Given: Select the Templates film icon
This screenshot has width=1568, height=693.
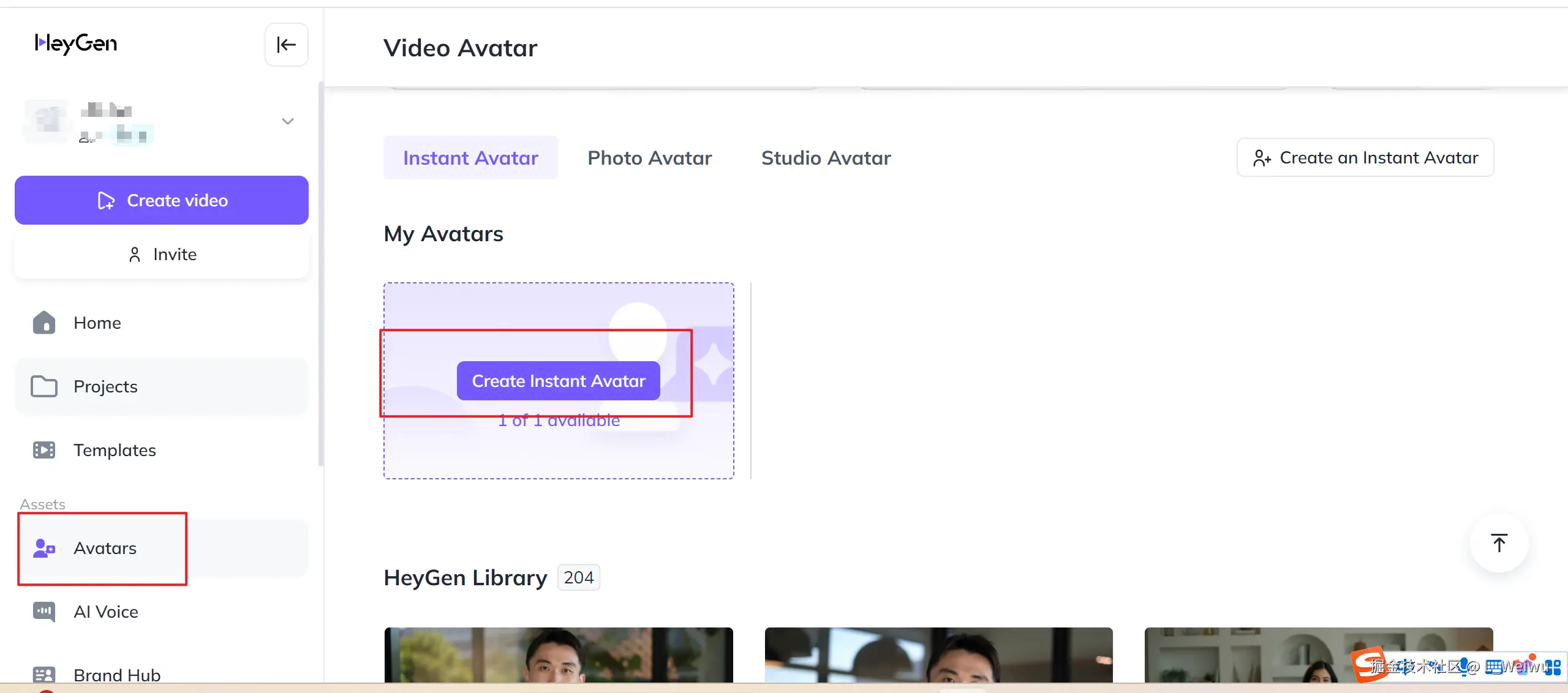Looking at the screenshot, I should click(44, 450).
